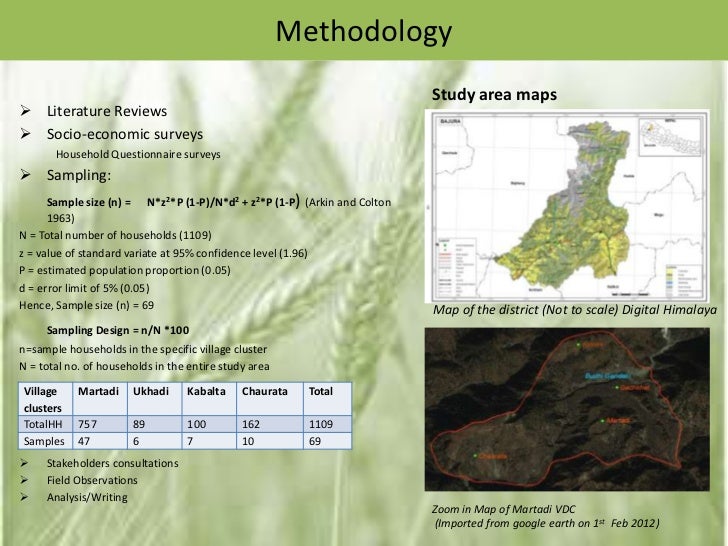Click the 'Samples' row label

[45, 441]
